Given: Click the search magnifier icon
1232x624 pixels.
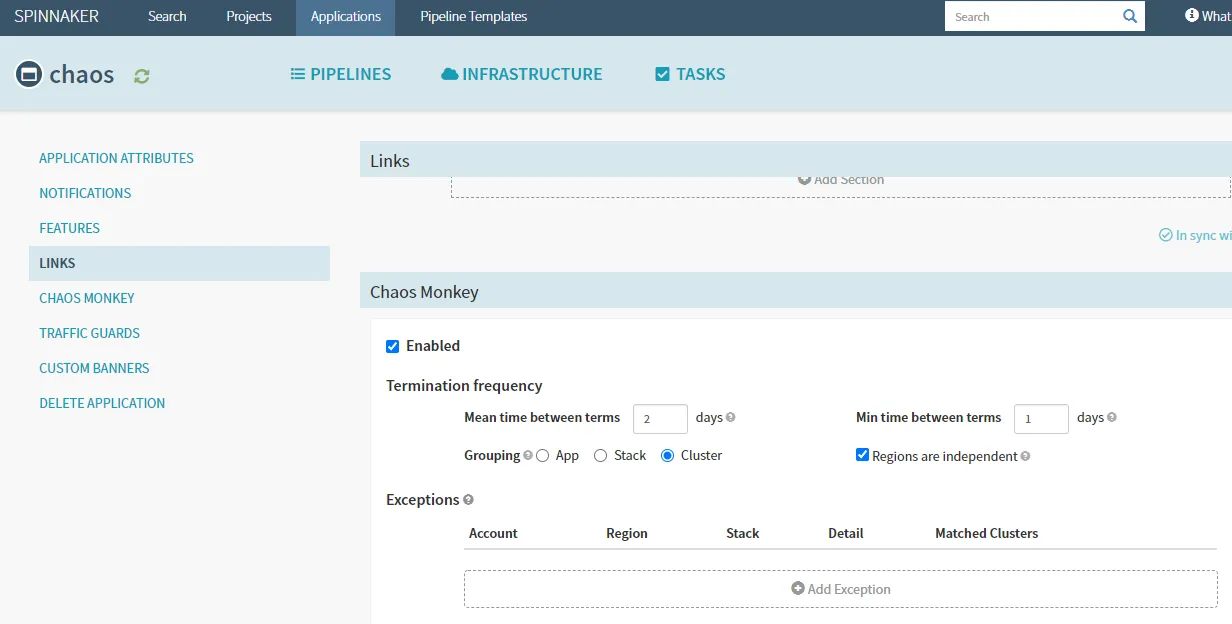Looking at the screenshot, I should pos(1130,16).
